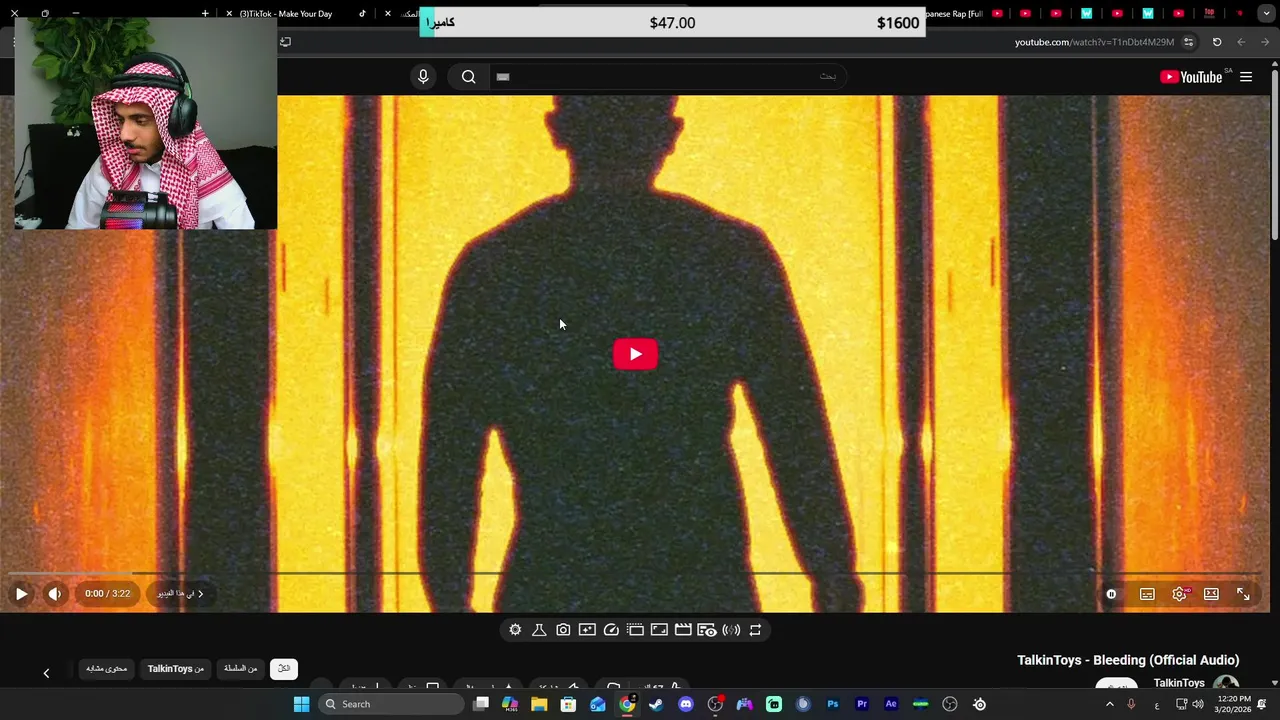The height and width of the screenshot is (720, 1280).
Task: Toggle autoplay switch in player controls
Action: click(x=1111, y=594)
